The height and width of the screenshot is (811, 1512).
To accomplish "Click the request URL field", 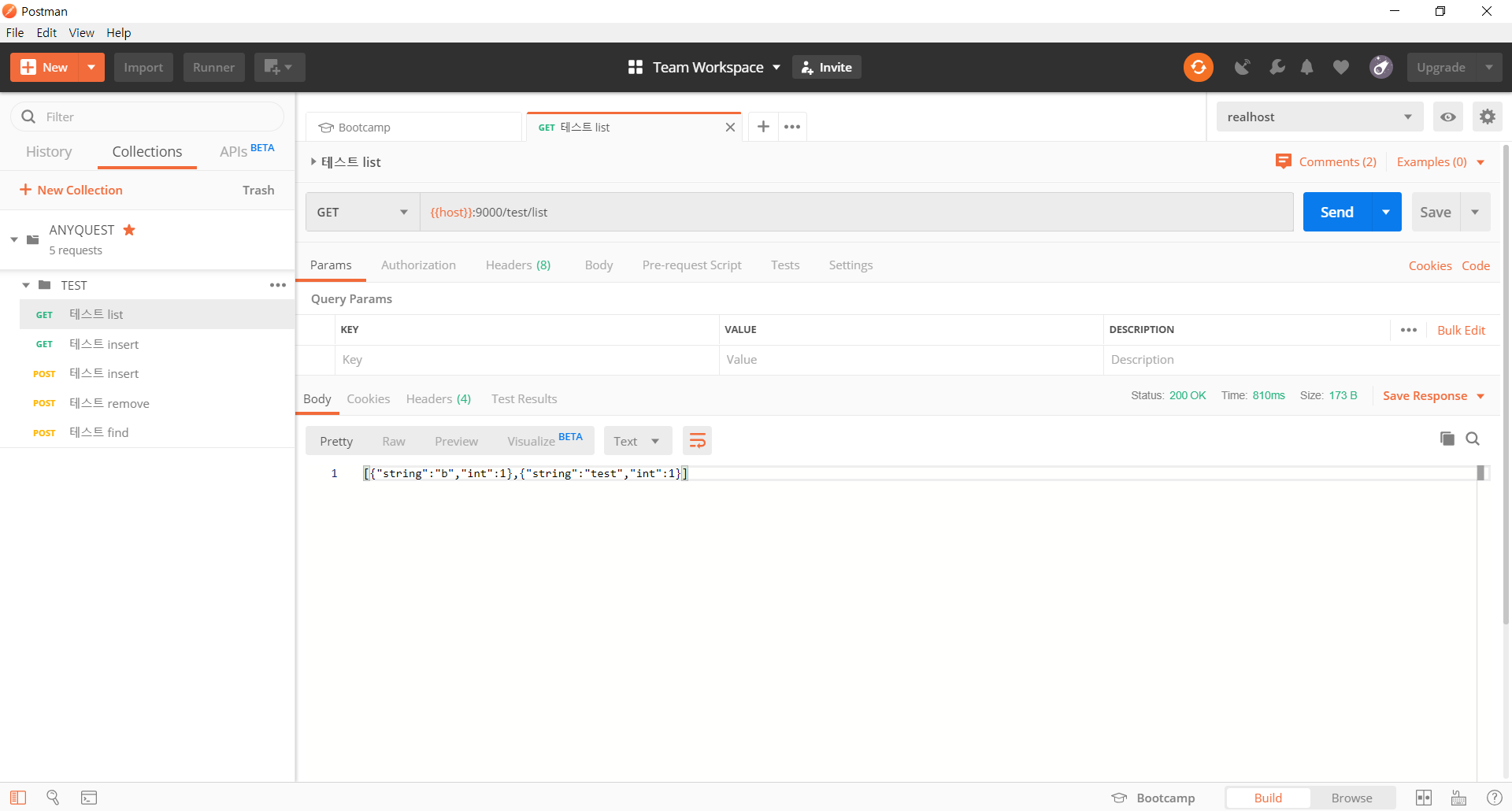I will tap(856, 212).
